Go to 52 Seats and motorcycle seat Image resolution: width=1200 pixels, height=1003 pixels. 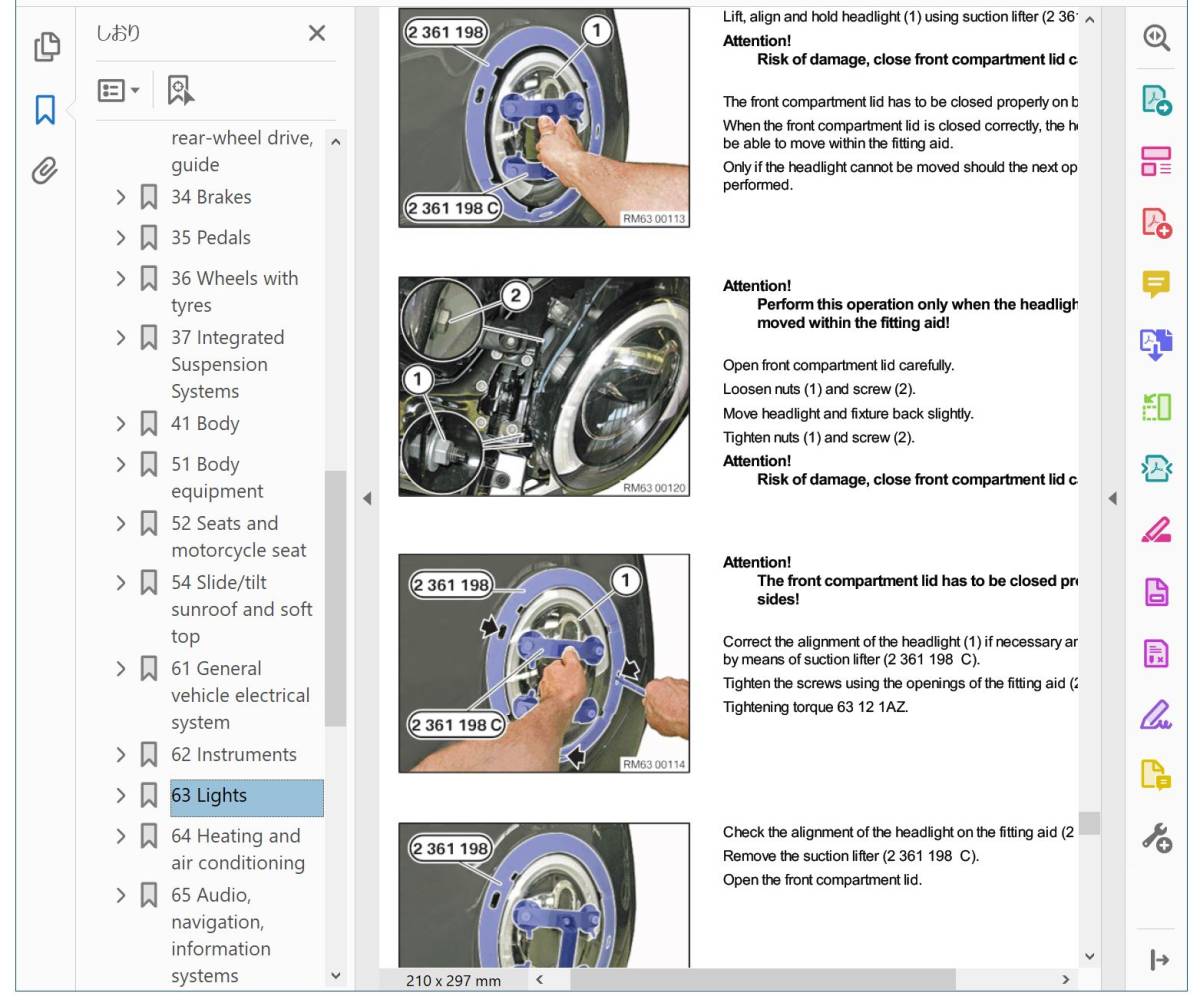pos(239,537)
